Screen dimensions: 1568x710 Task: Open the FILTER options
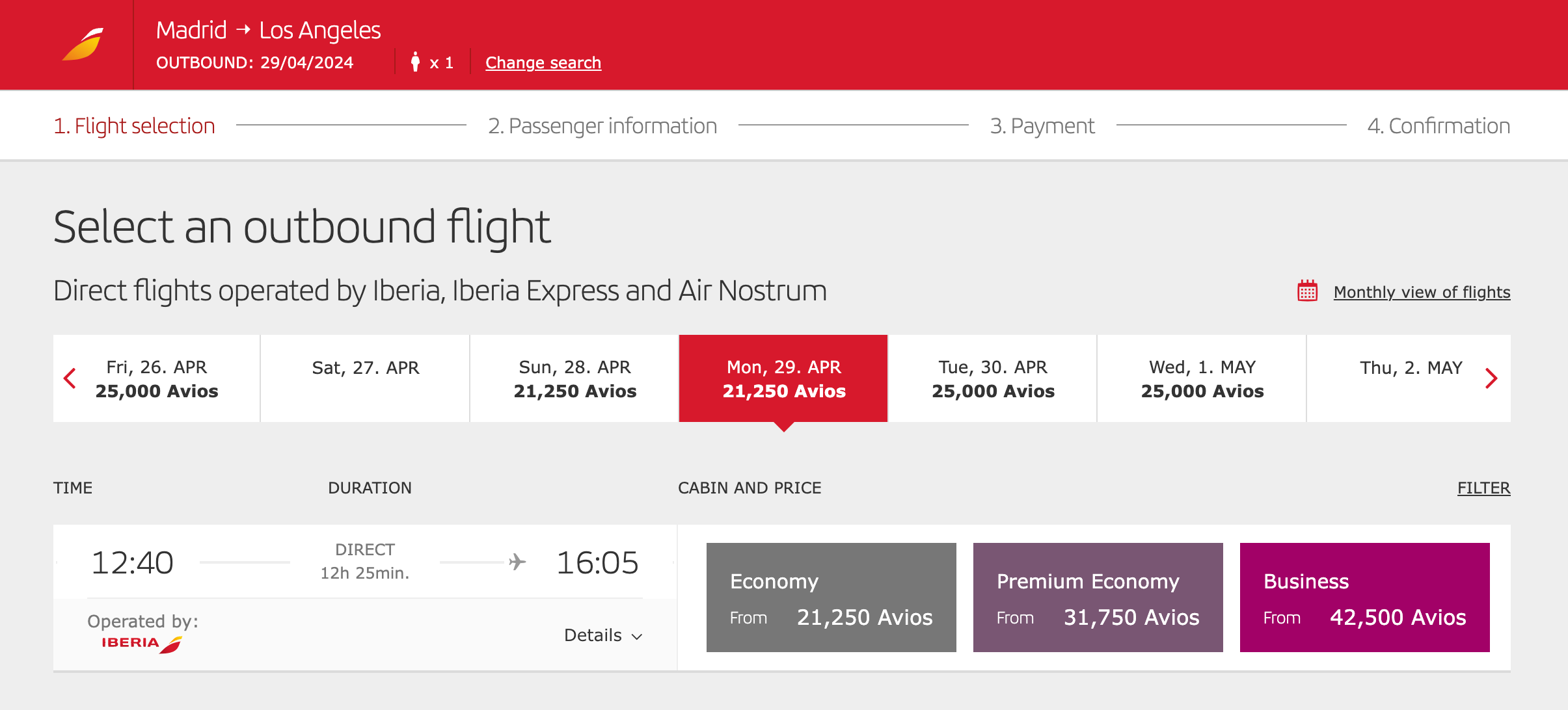1484,488
